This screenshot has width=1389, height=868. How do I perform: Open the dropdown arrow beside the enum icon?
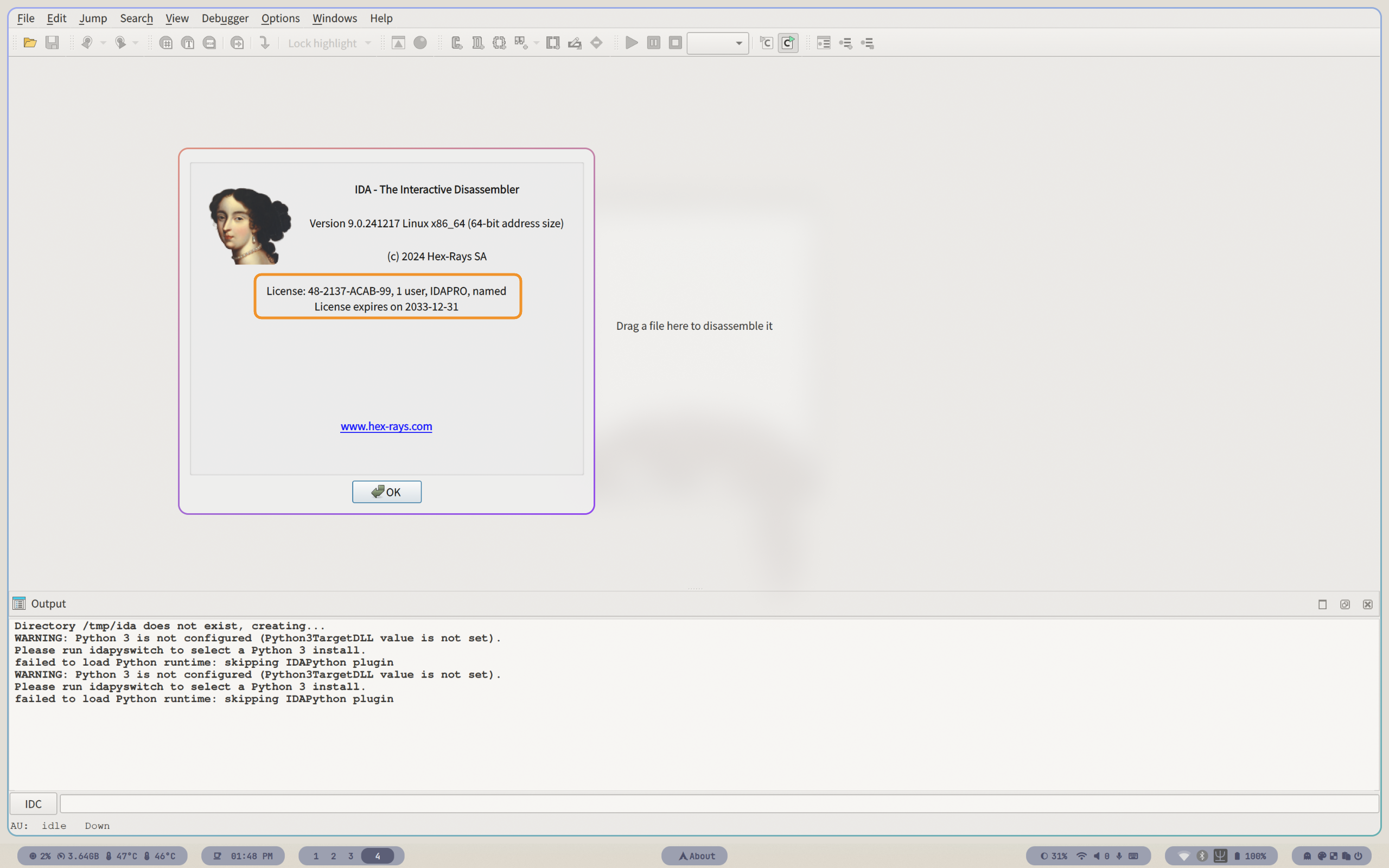[537, 43]
